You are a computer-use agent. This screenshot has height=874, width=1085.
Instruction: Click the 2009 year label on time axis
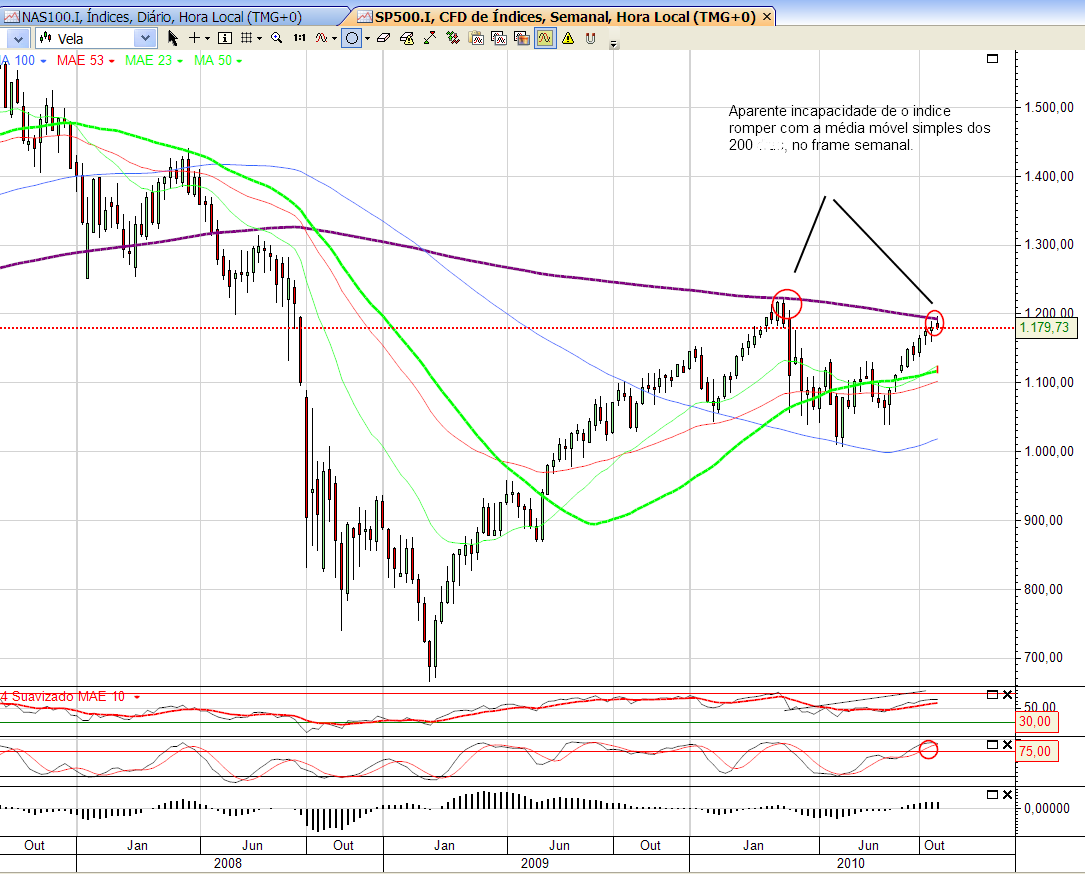point(535,863)
